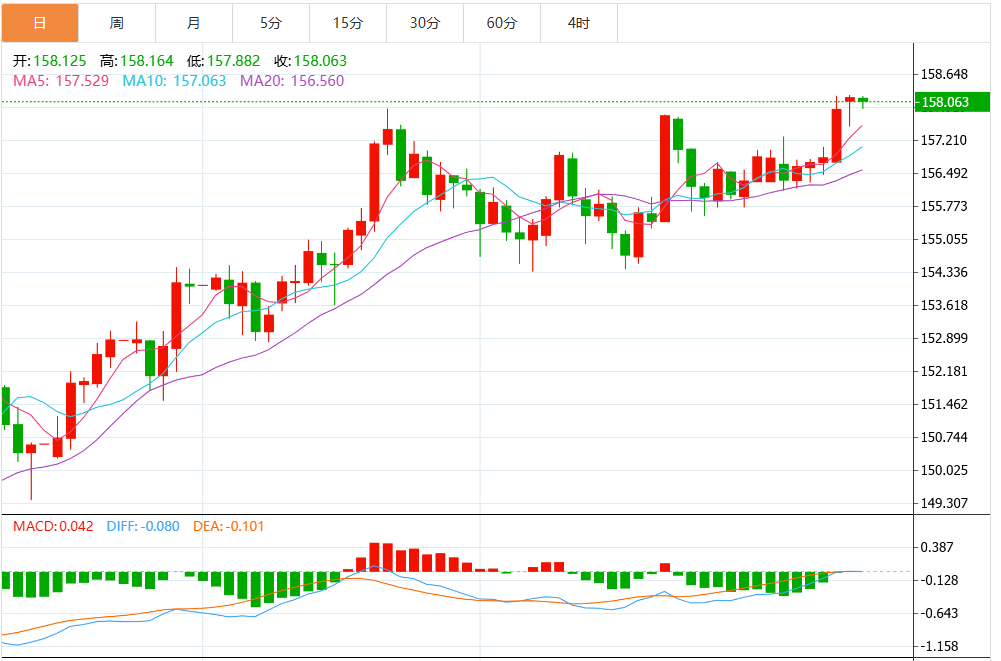Click the 158.648 price axis label
This screenshot has width=1001, height=661.
pyautogui.click(x=945, y=74)
